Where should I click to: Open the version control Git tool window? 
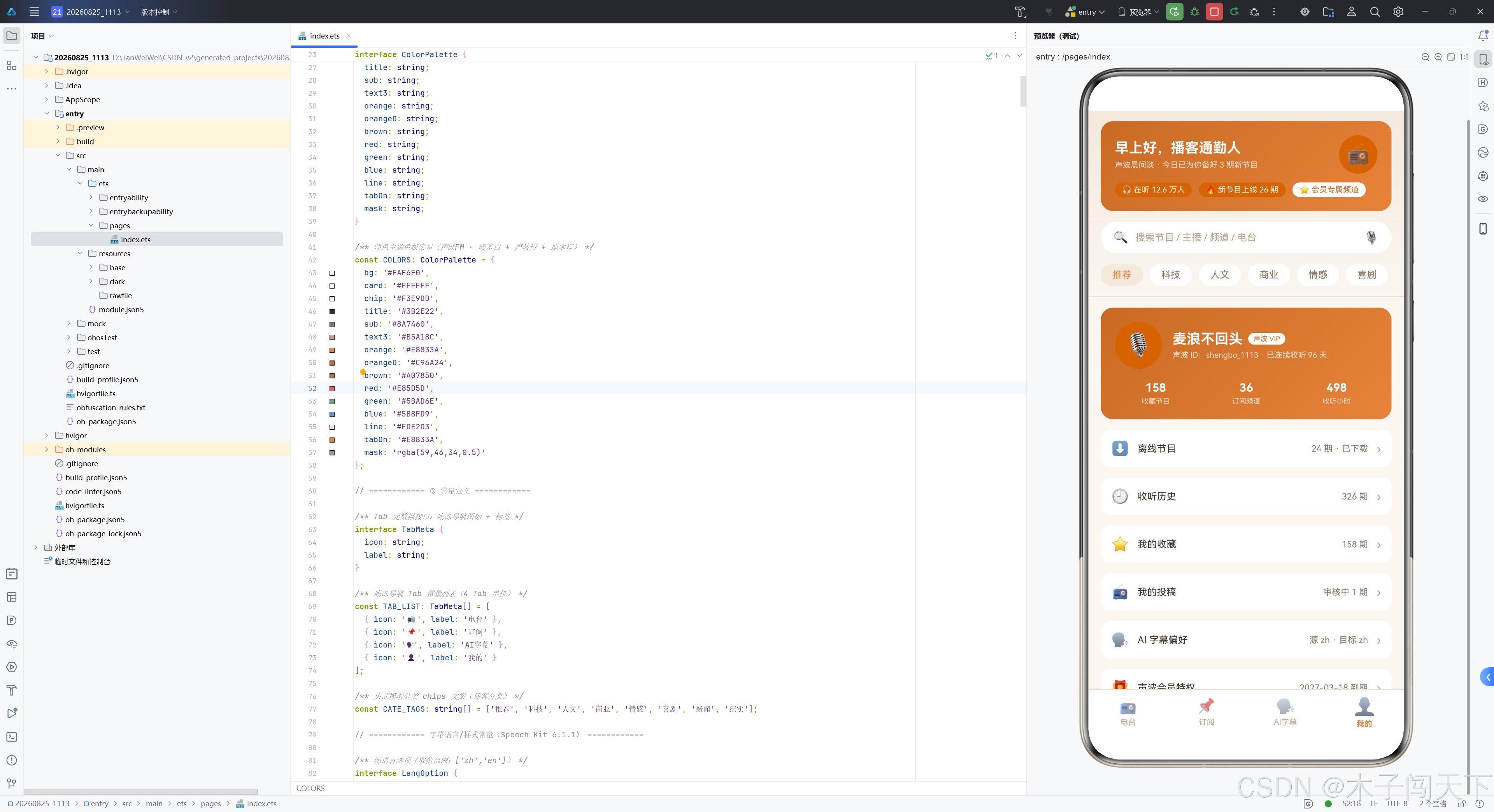click(12, 783)
